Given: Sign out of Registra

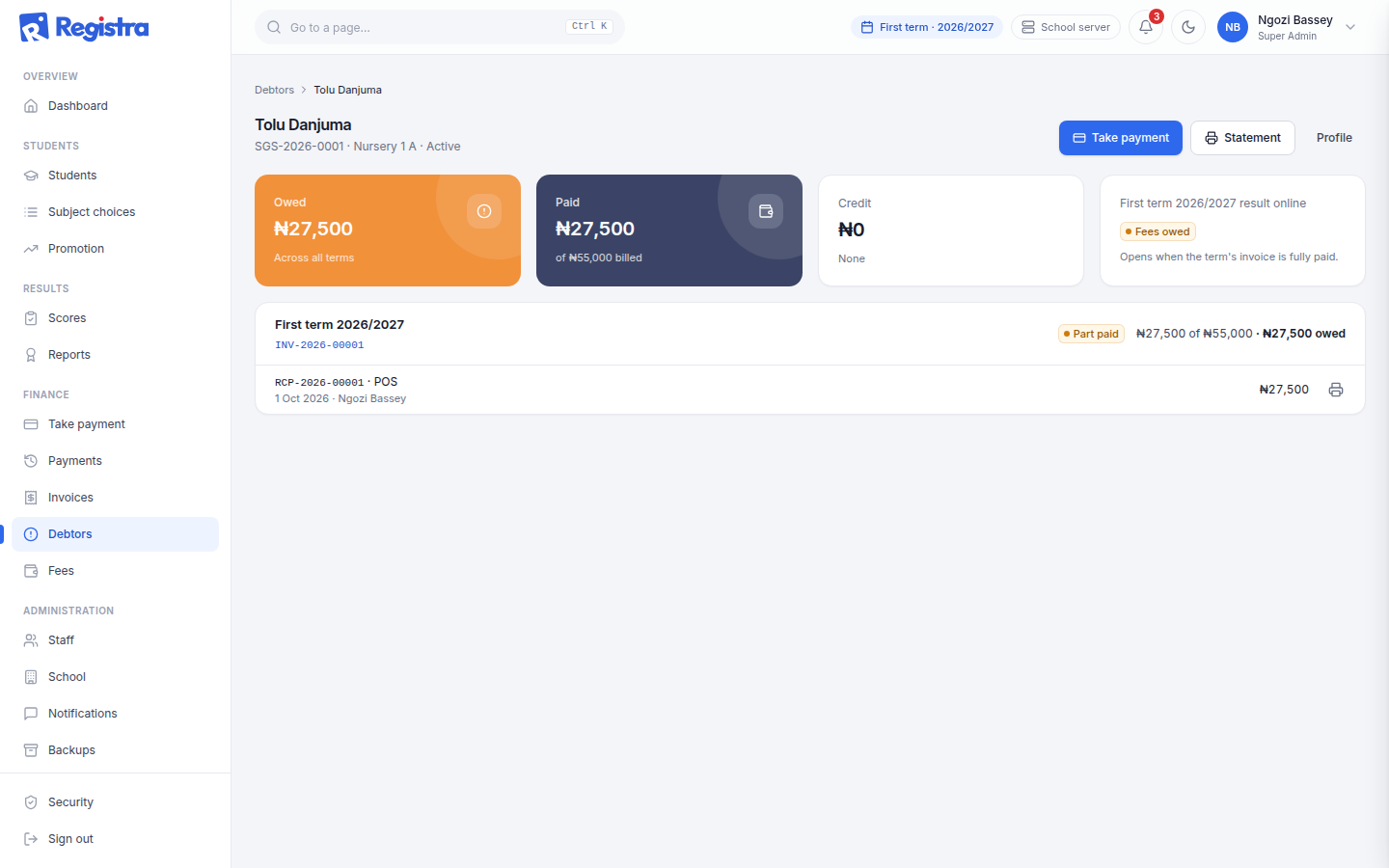Looking at the screenshot, I should coord(116,839).
